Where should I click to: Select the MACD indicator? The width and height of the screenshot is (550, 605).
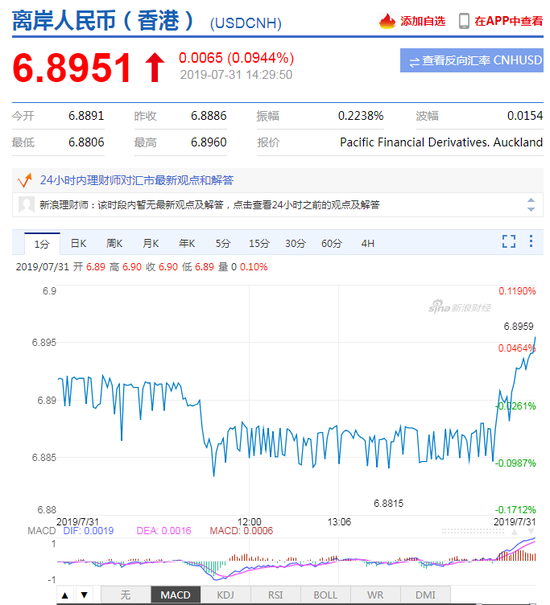176,595
